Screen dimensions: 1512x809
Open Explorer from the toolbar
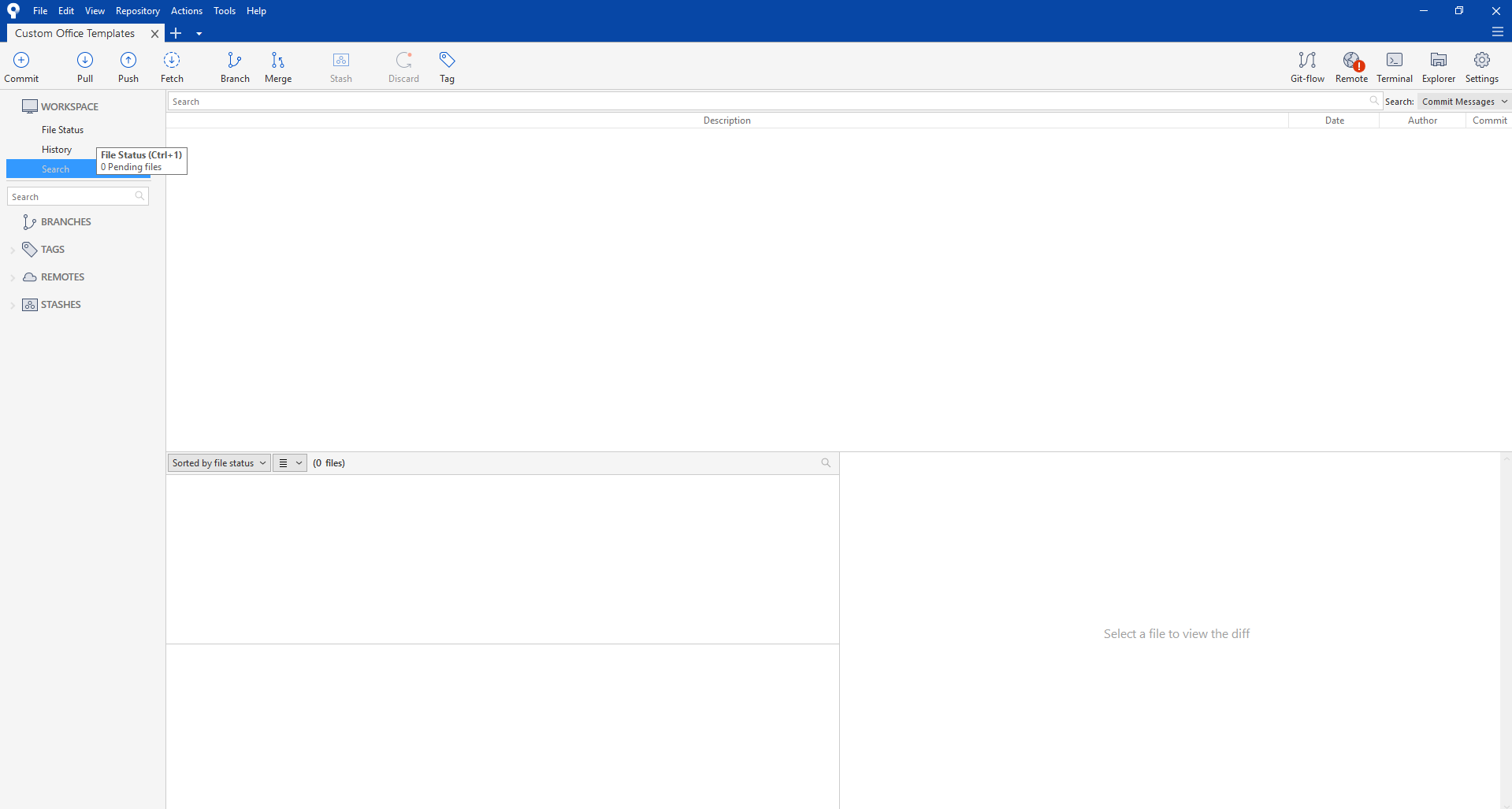click(x=1439, y=67)
